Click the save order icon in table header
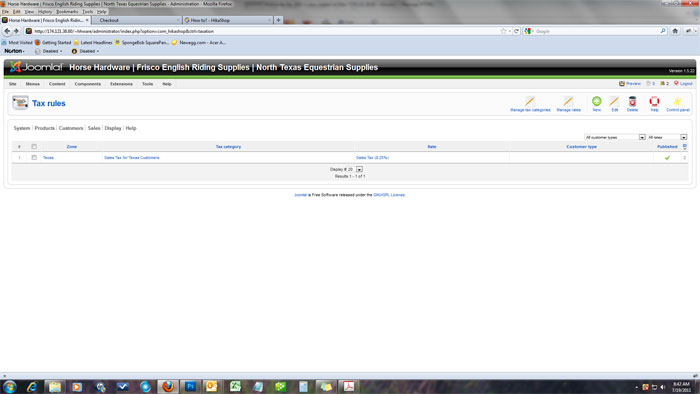Image resolution: width=700 pixels, height=394 pixels. pyautogui.click(x=684, y=146)
